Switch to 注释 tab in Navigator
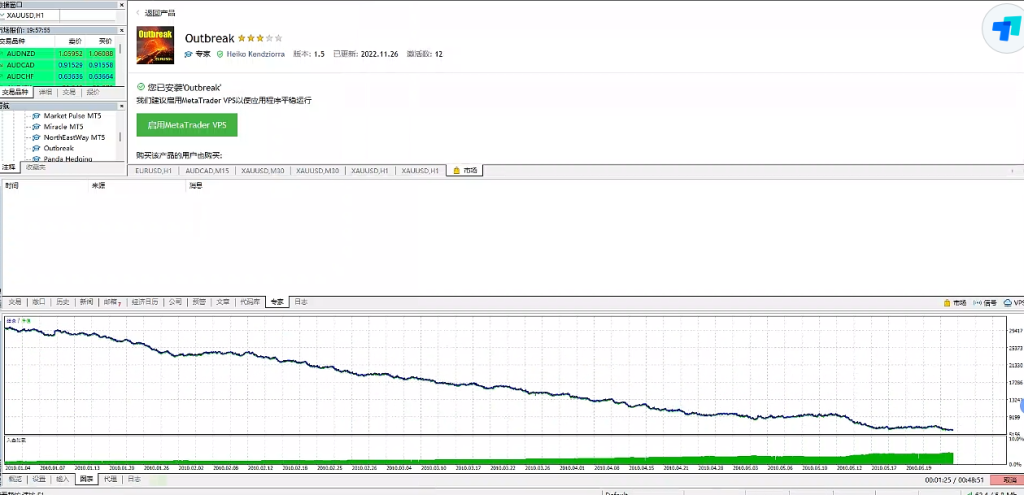The height and width of the screenshot is (495, 1024). pyautogui.click(x=8, y=168)
